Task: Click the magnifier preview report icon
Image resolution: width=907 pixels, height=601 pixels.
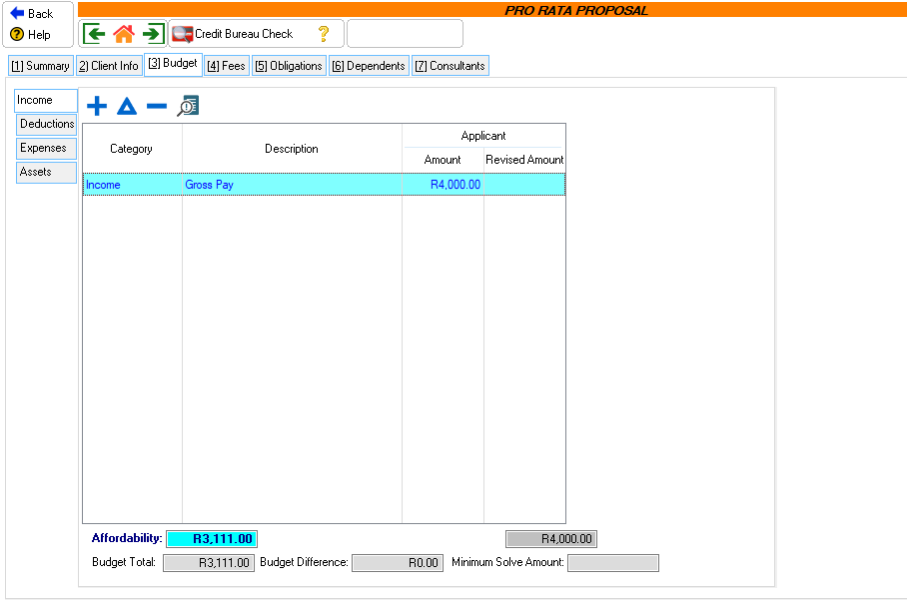Action: point(188,106)
